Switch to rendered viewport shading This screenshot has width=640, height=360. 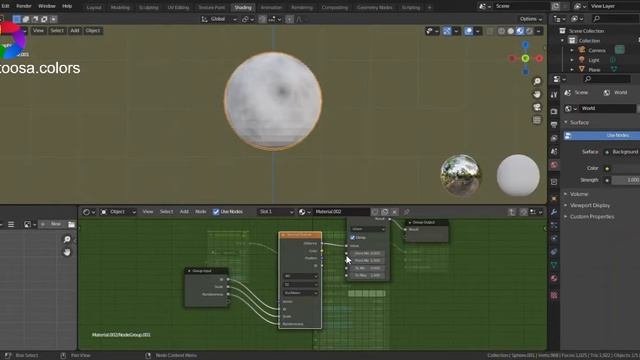tap(529, 31)
